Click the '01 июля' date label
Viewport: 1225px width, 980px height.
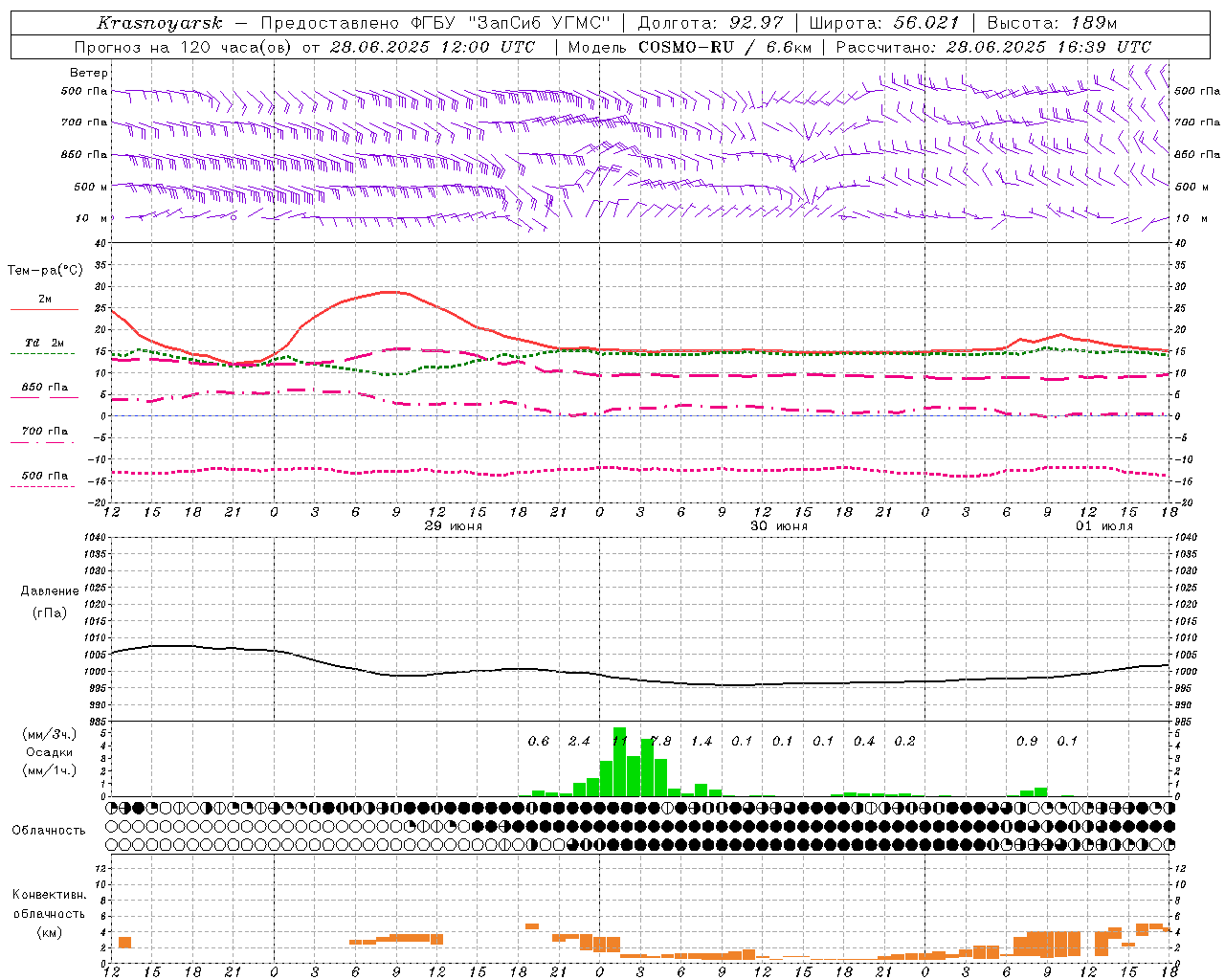[1104, 526]
